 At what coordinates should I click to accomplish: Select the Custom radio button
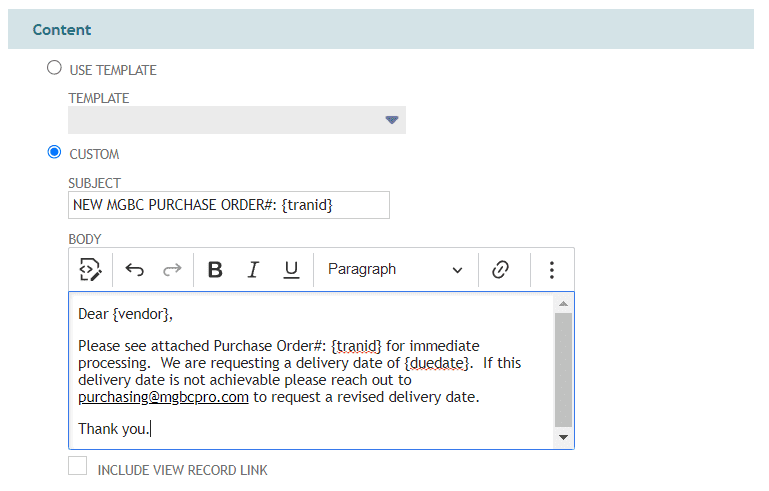[54, 152]
